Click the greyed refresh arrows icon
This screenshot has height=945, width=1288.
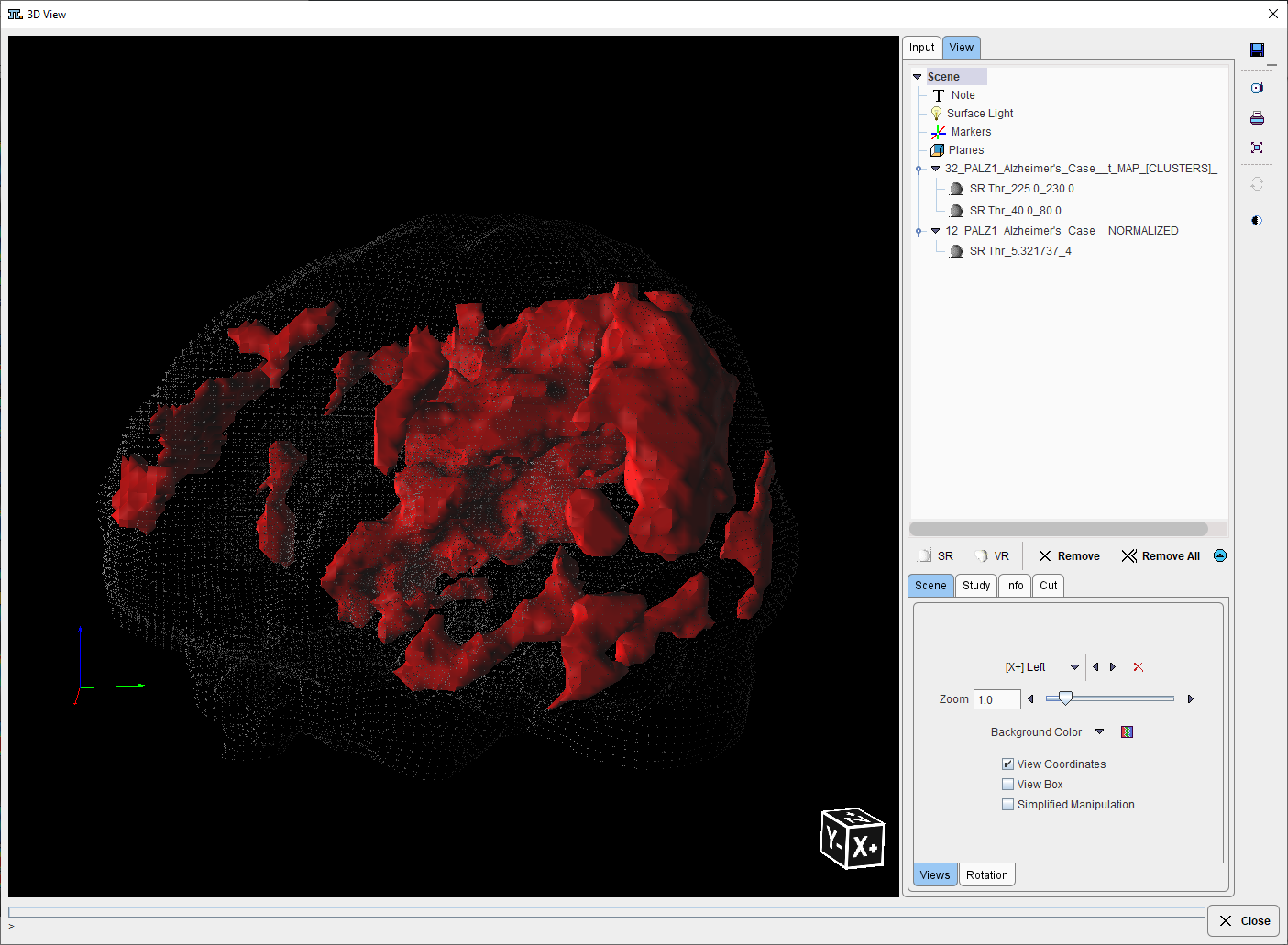1257,184
